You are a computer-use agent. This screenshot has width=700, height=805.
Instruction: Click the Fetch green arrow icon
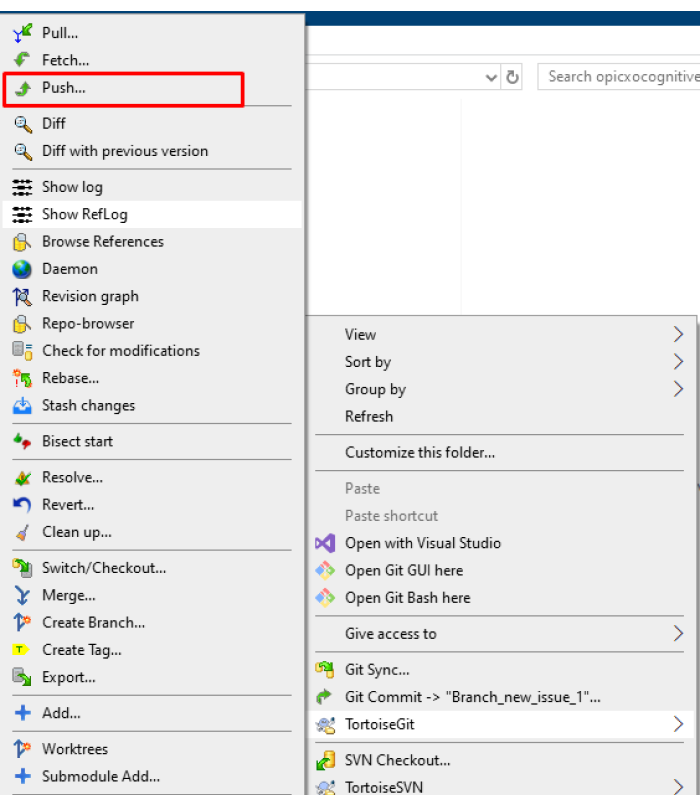tap(23, 60)
